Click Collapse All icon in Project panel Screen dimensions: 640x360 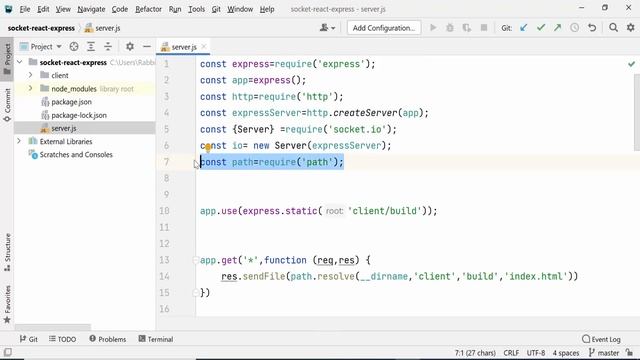(x=108, y=47)
